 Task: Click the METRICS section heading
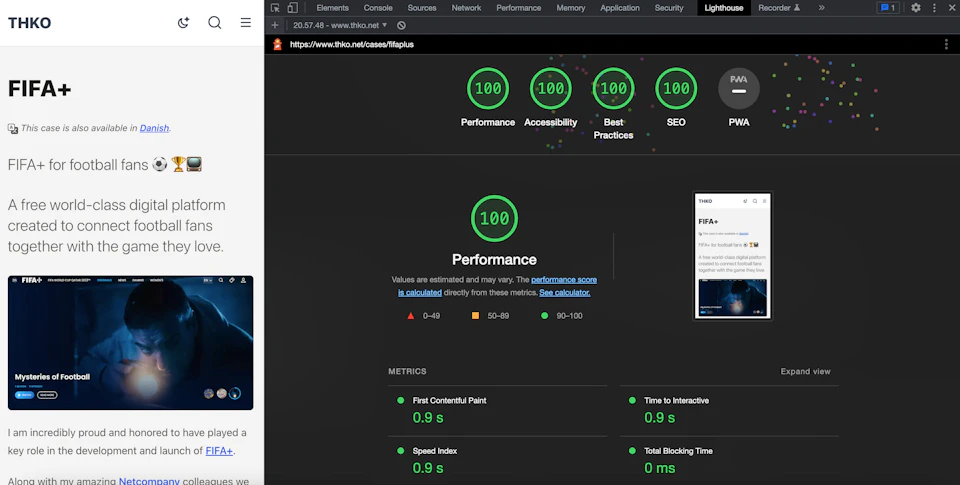click(407, 371)
